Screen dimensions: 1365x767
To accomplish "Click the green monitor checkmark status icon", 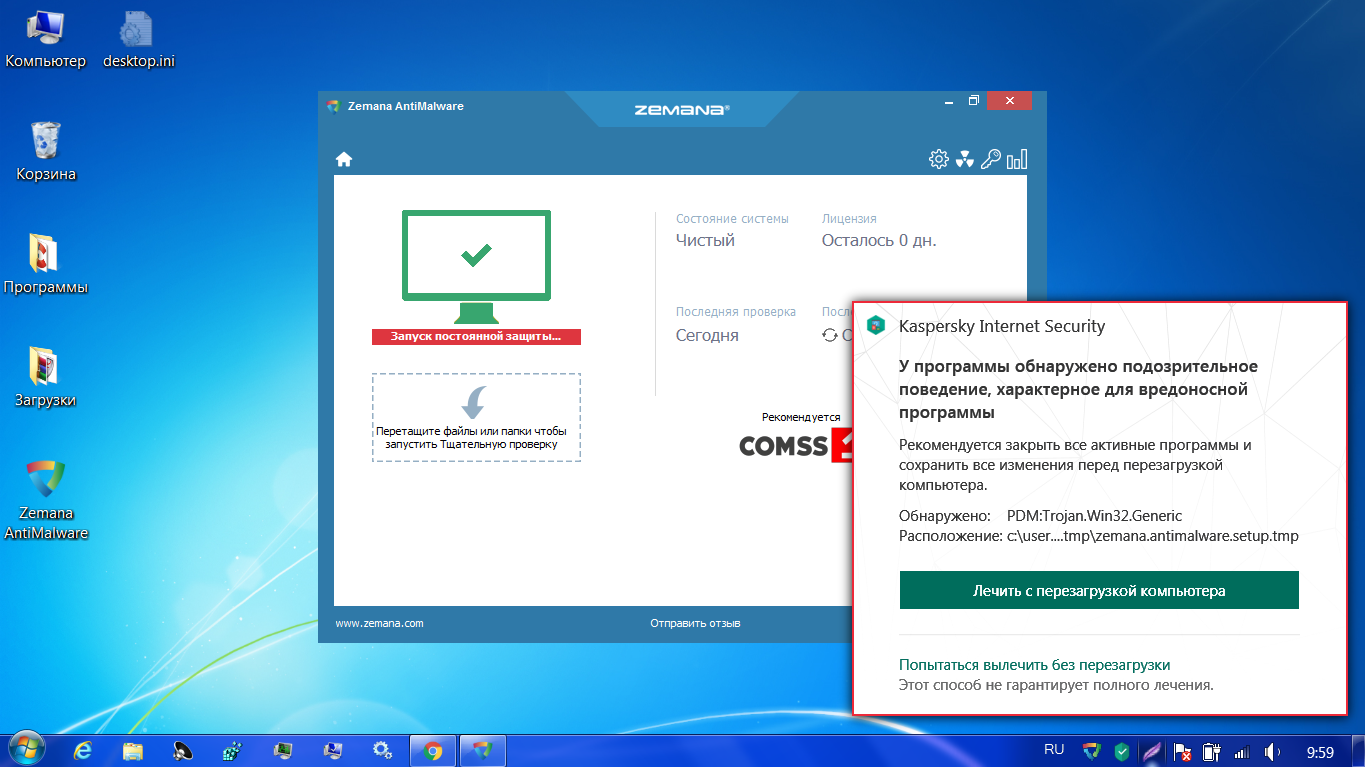I will point(476,264).
